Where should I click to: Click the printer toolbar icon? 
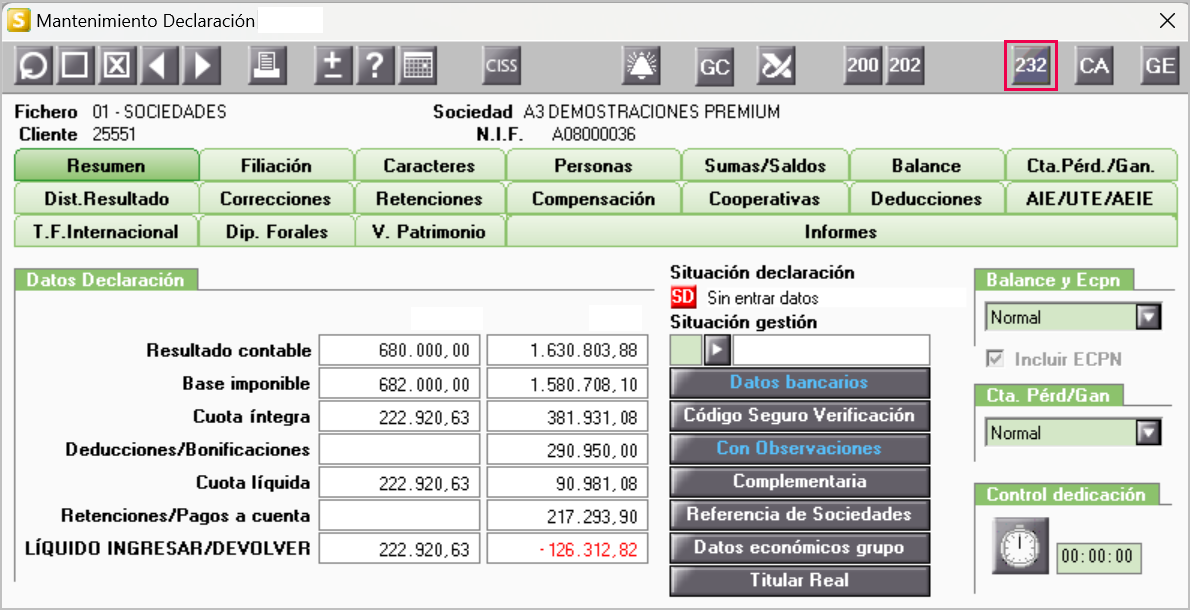tap(267, 66)
